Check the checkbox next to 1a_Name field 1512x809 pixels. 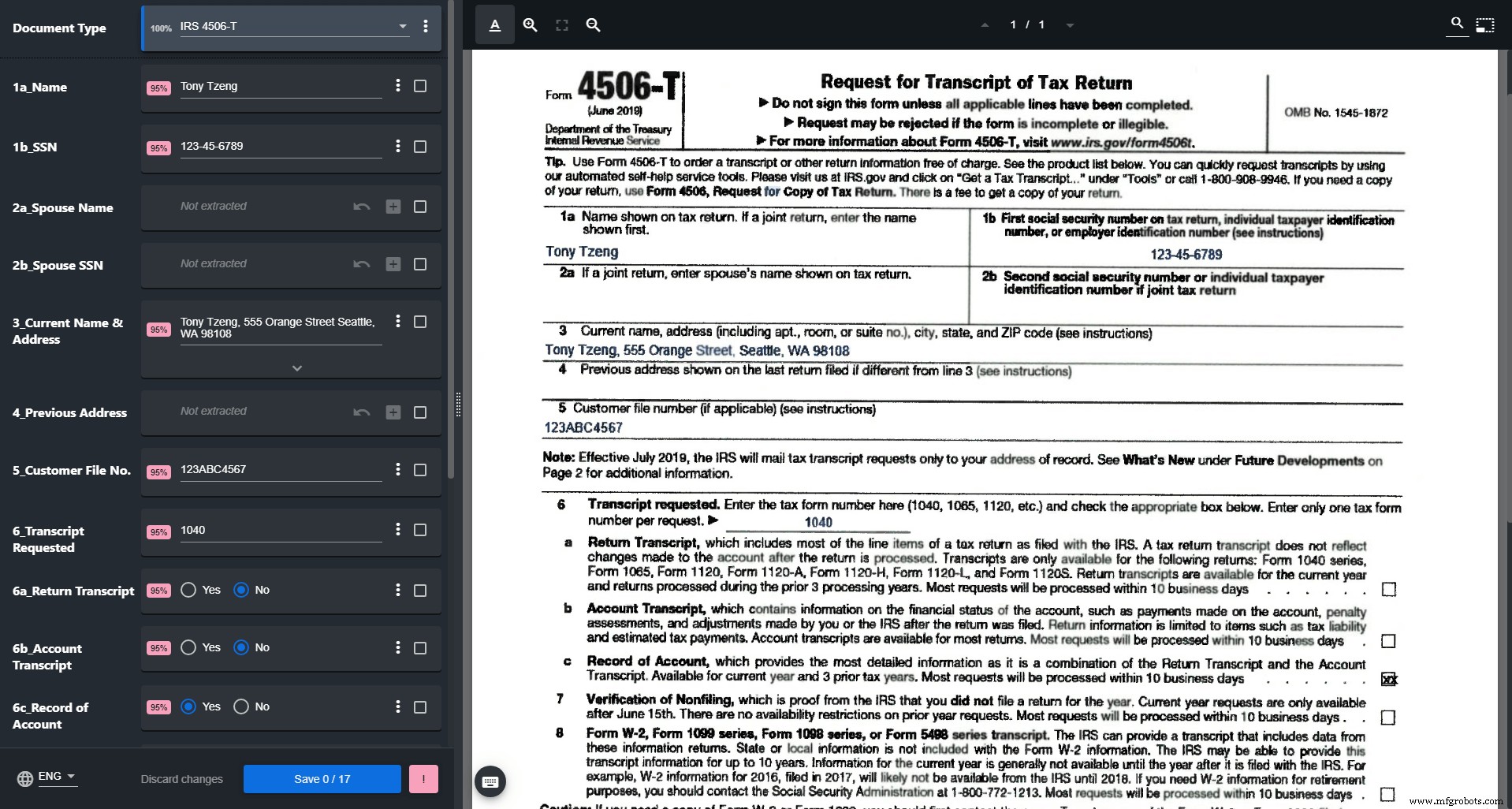click(x=419, y=86)
